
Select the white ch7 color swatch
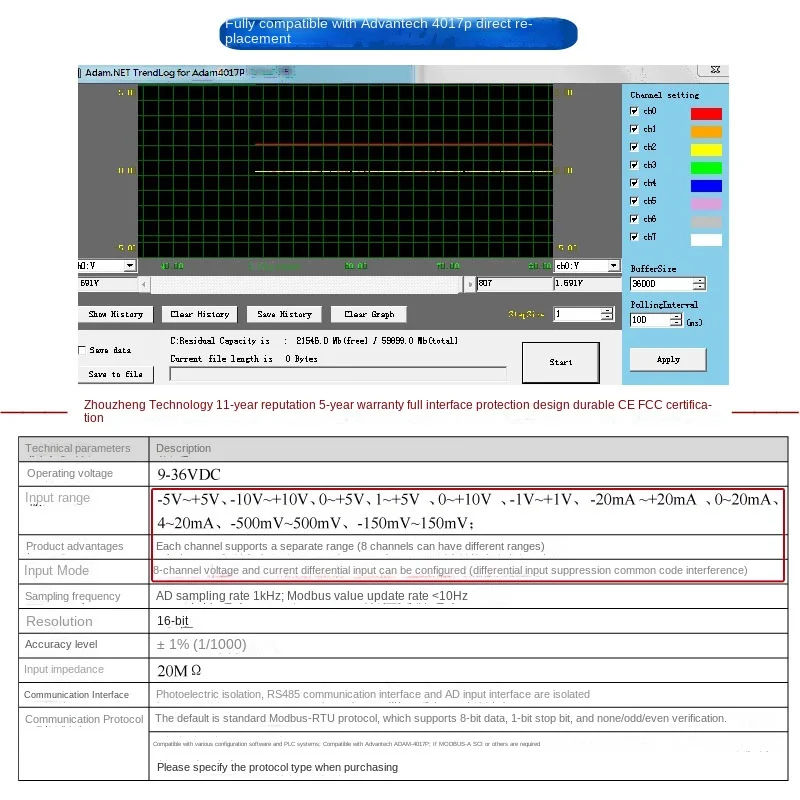pyautogui.click(x=706, y=240)
